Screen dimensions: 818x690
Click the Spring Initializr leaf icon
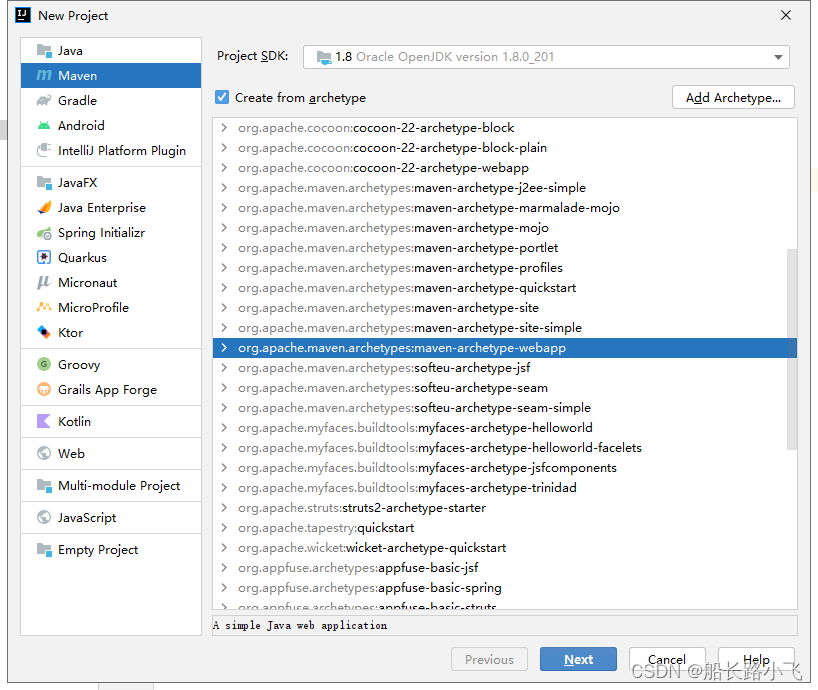(44, 233)
